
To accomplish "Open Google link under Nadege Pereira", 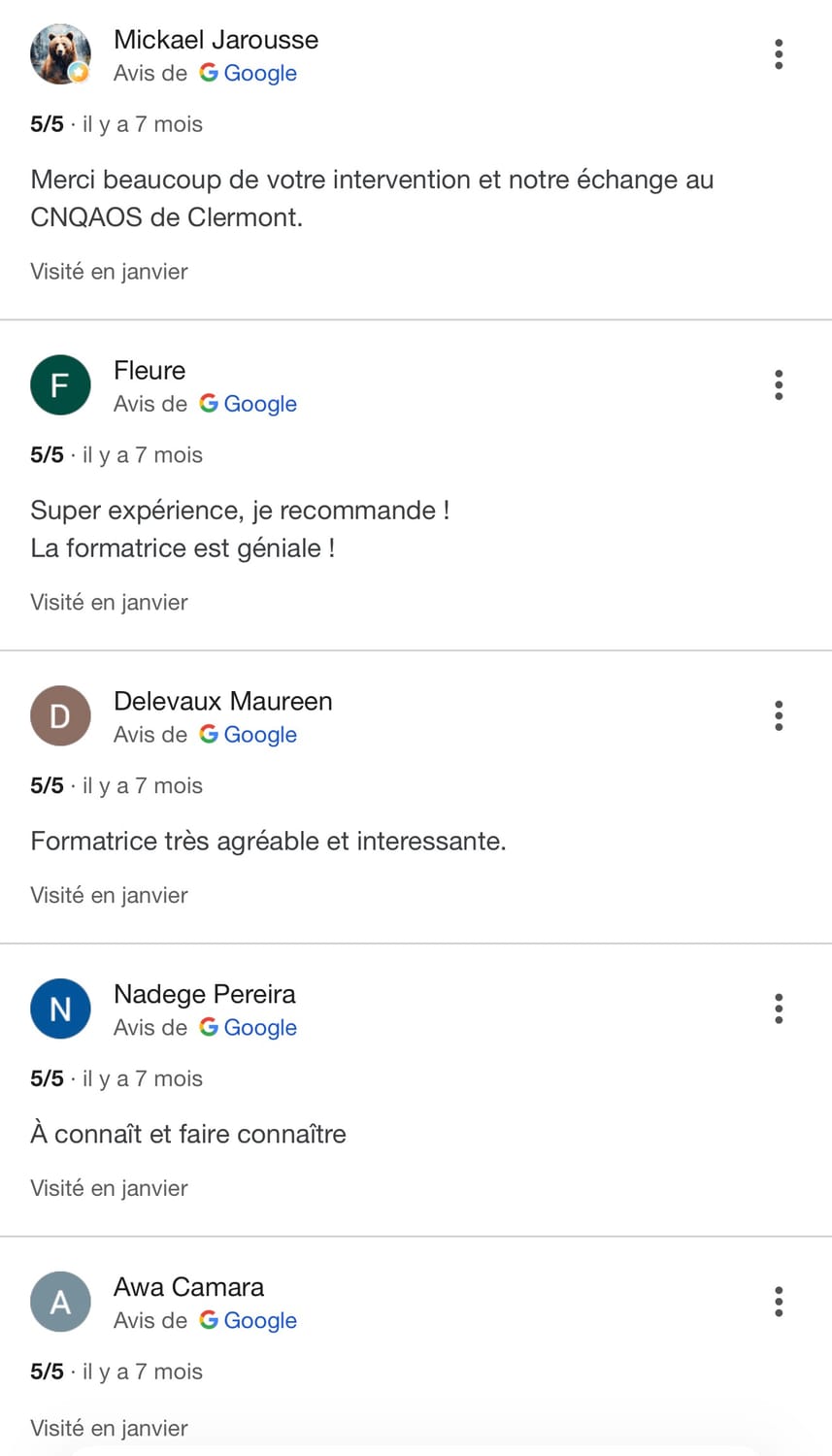I will pyautogui.click(x=249, y=1029).
